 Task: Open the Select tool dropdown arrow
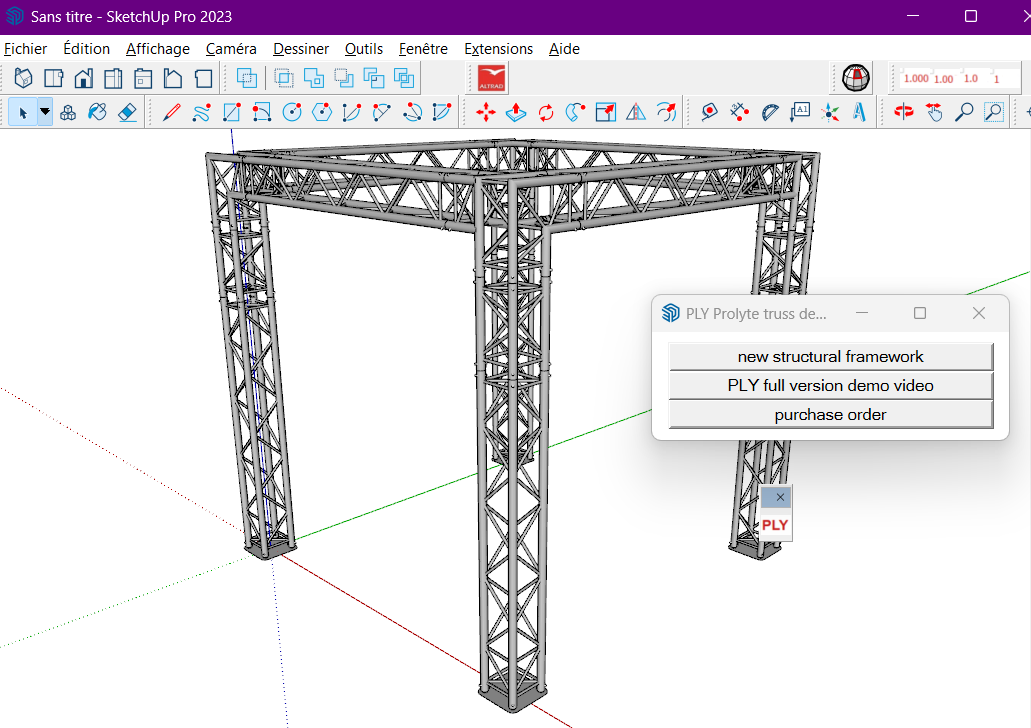click(44, 112)
